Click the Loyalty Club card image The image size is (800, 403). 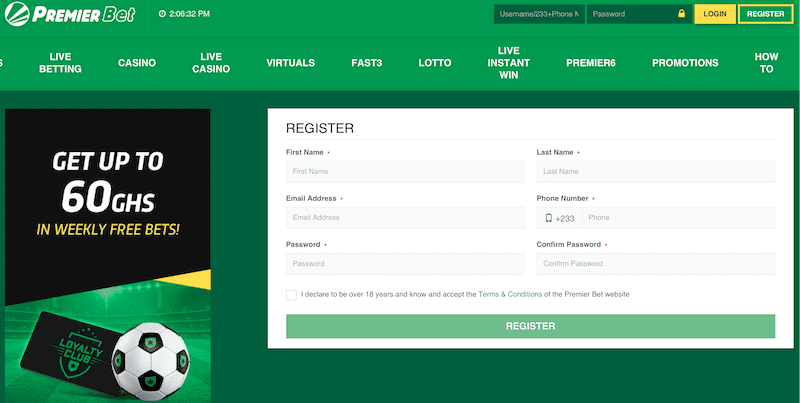(x=71, y=353)
